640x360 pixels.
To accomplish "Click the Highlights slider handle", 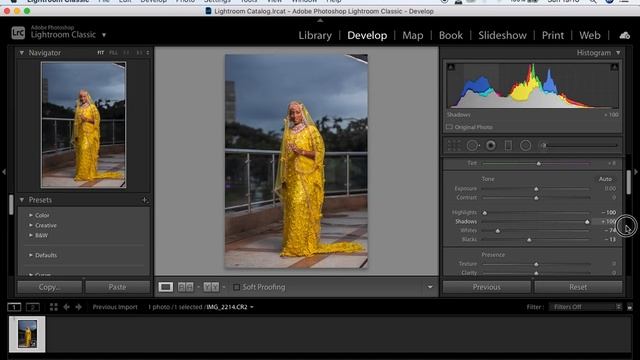I will point(485,213).
